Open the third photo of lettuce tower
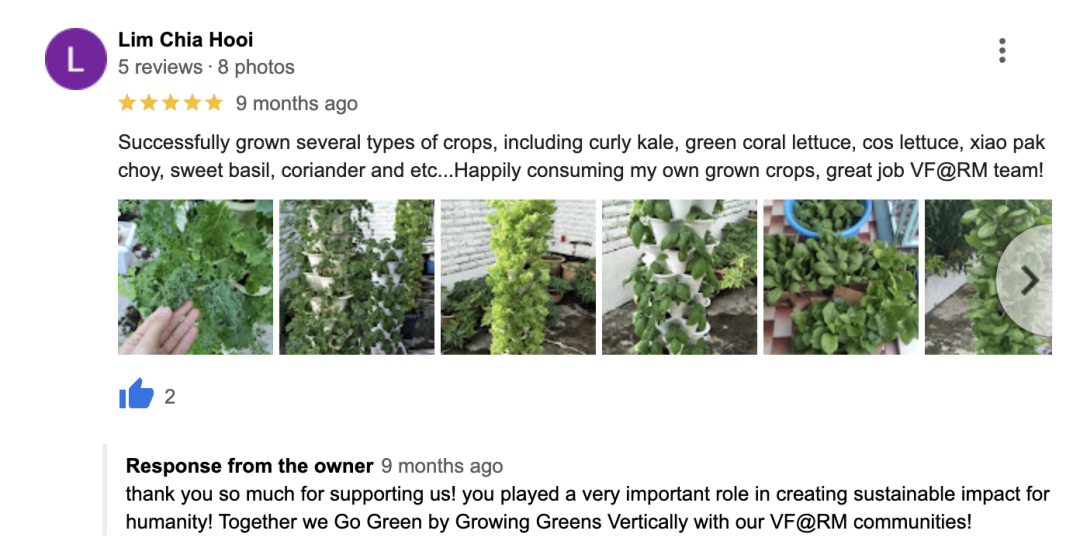Image resolution: width=1080 pixels, height=548 pixels. coord(518,277)
